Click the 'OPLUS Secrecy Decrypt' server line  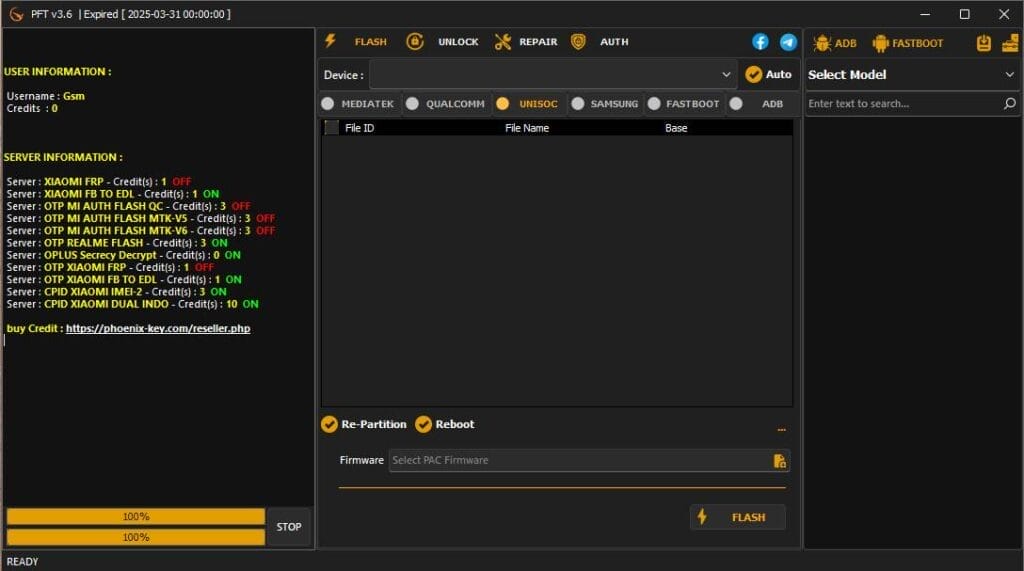(123, 255)
